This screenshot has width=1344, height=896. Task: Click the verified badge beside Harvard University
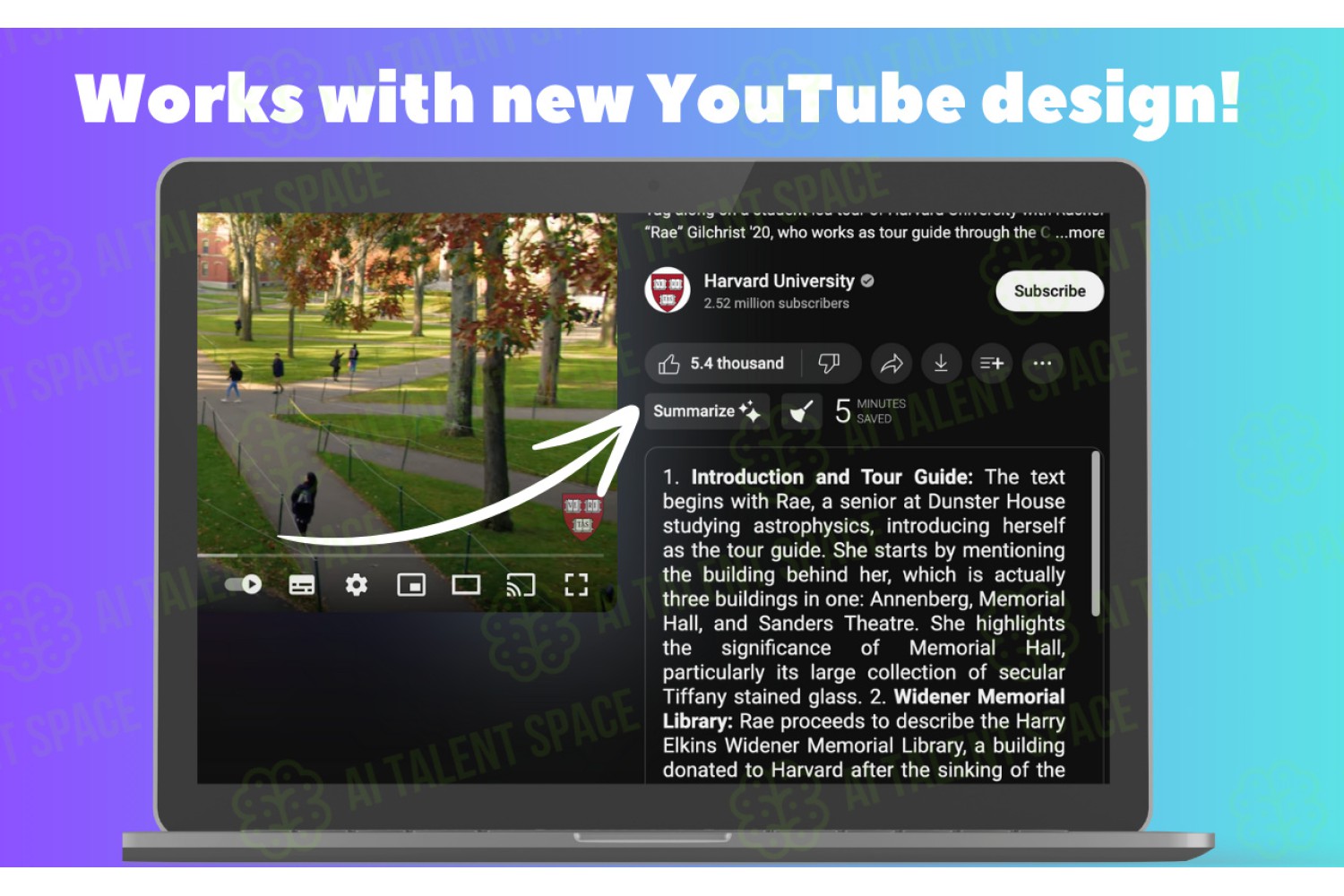pyautogui.click(x=867, y=280)
